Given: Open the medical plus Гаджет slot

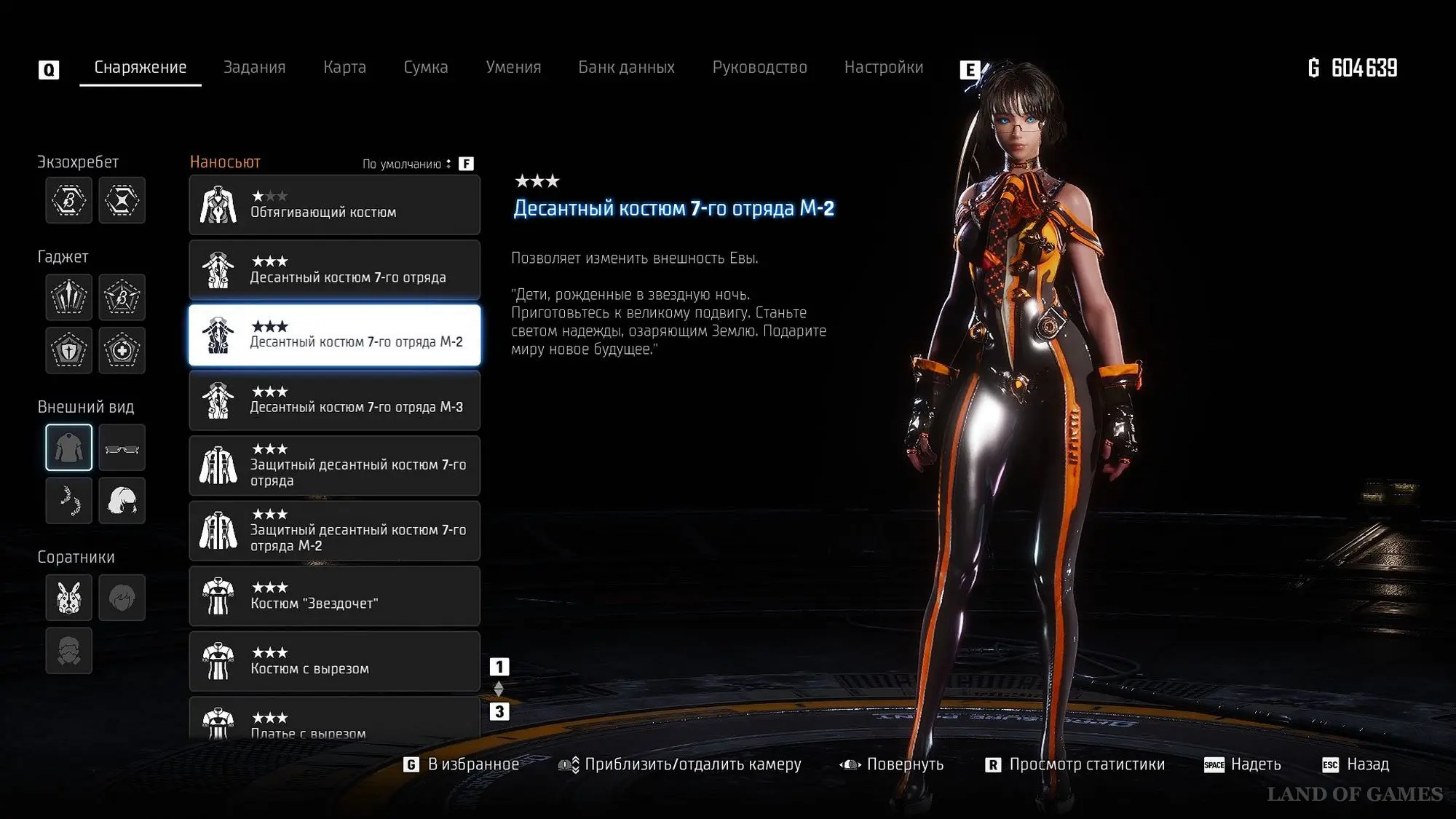Looking at the screenshot, I should point(122,350).
